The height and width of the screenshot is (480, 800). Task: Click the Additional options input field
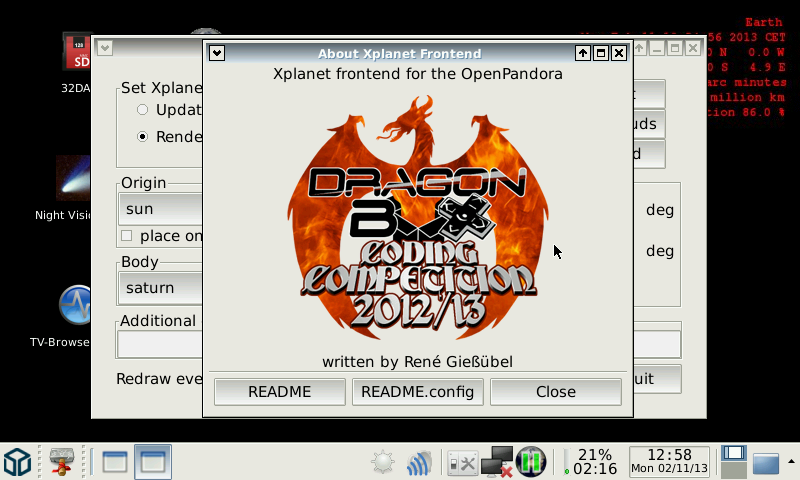coord(160,345)
